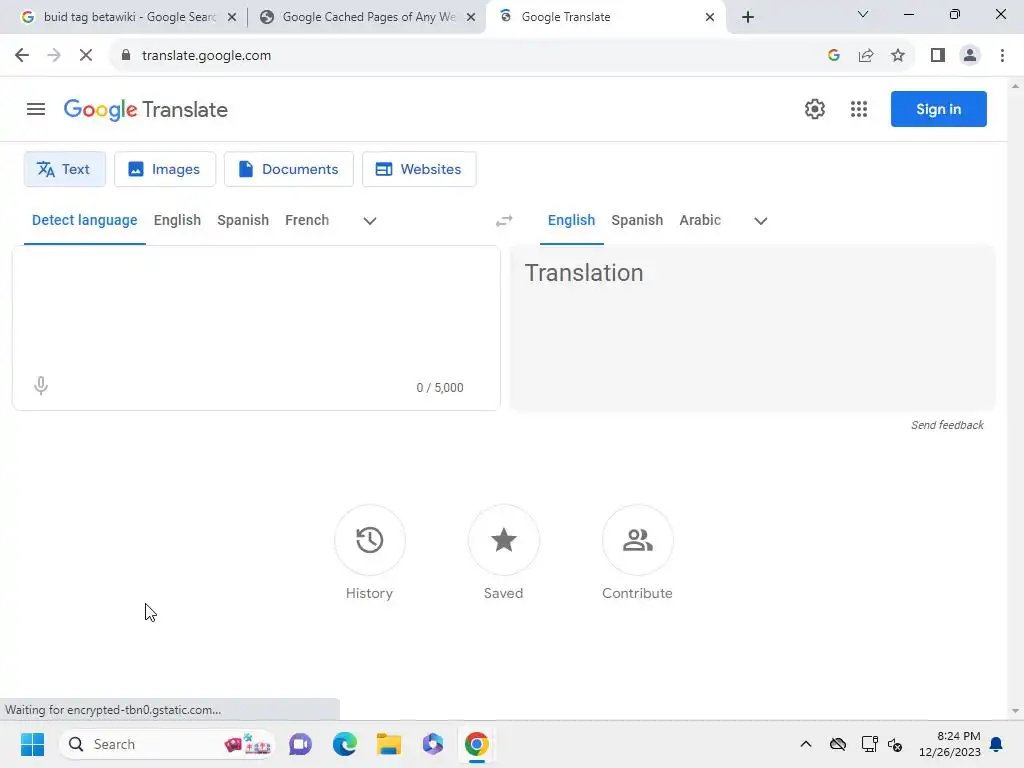Screen dimensions: 1024x768
Task: Open the taskbar clock and date
Action: pos(950,744)
